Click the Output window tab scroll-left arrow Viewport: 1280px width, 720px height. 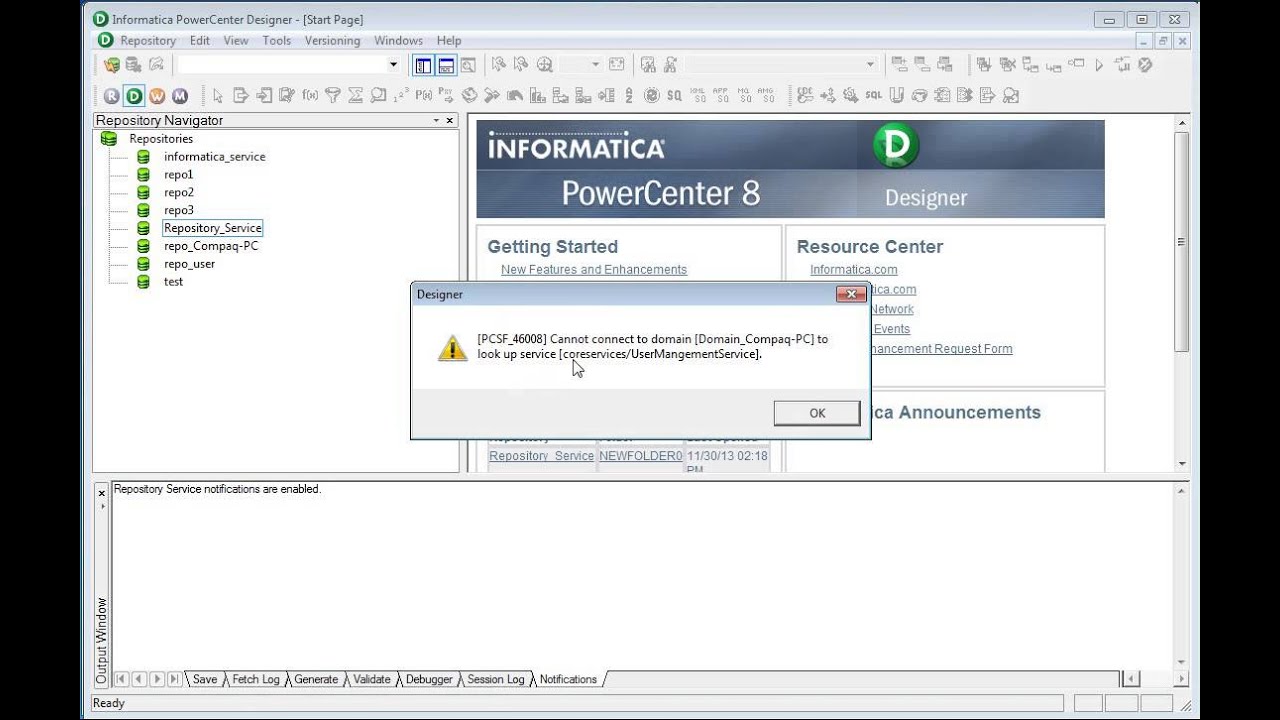pyautogui.click(x=138, y=679)
